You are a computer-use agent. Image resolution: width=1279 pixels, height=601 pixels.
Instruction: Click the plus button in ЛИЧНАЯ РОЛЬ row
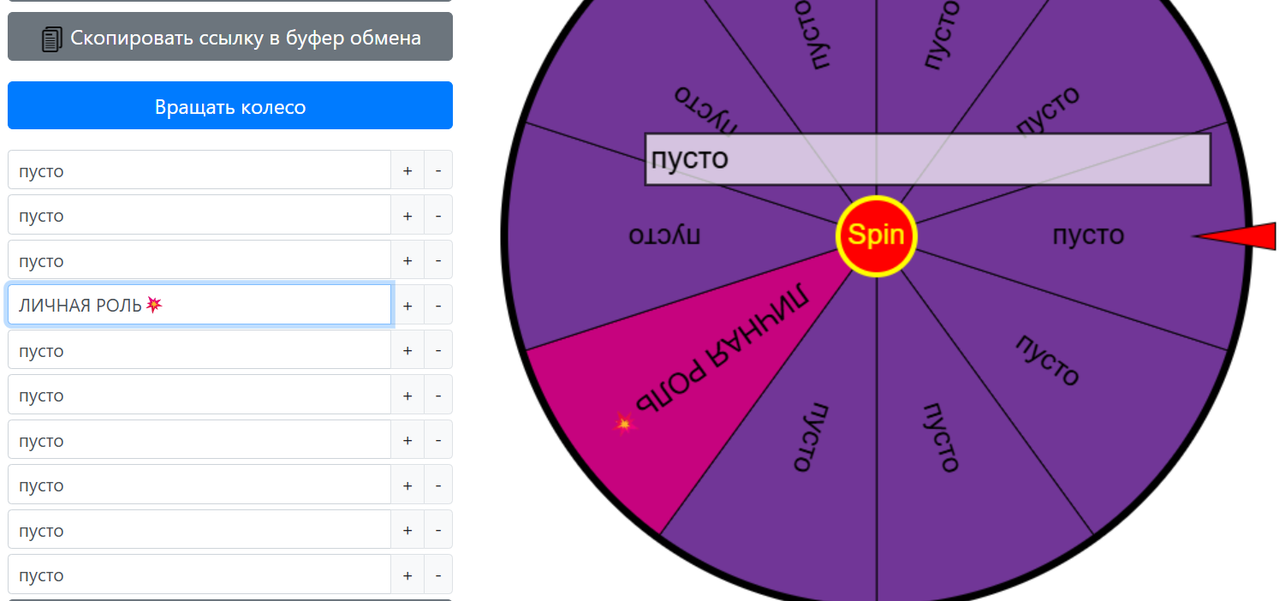(407, 305)
